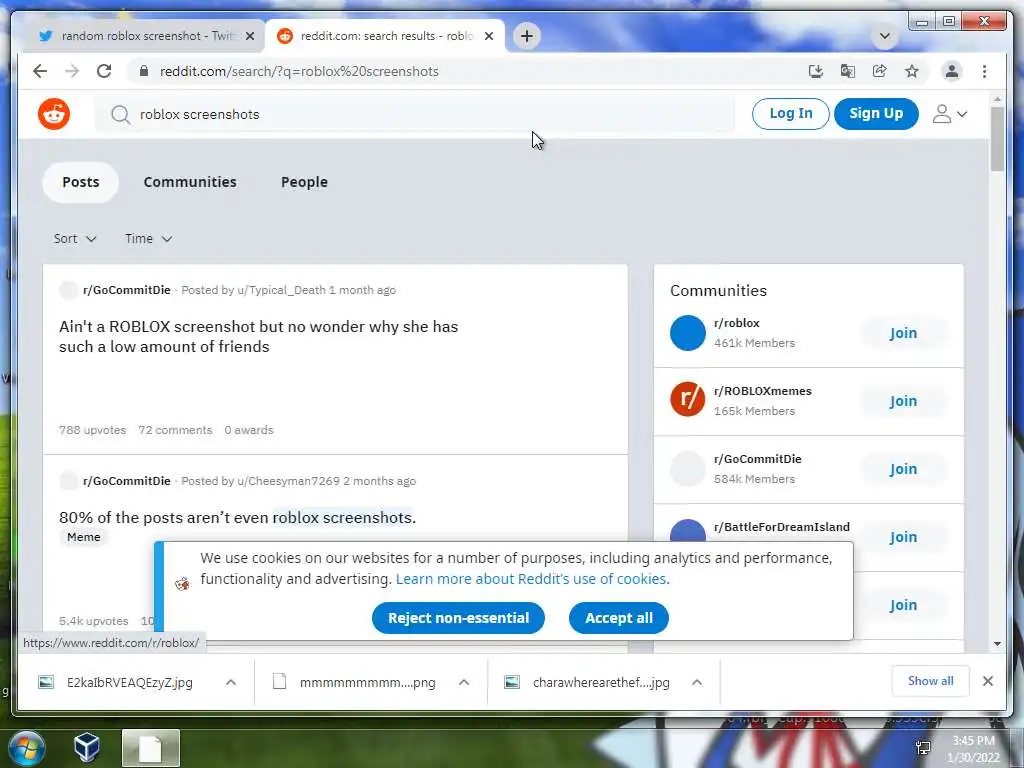This screenshot has height=768, width=1024.
Task: Open Chrome three-dot menu
Action: click(x=984, y=71)
